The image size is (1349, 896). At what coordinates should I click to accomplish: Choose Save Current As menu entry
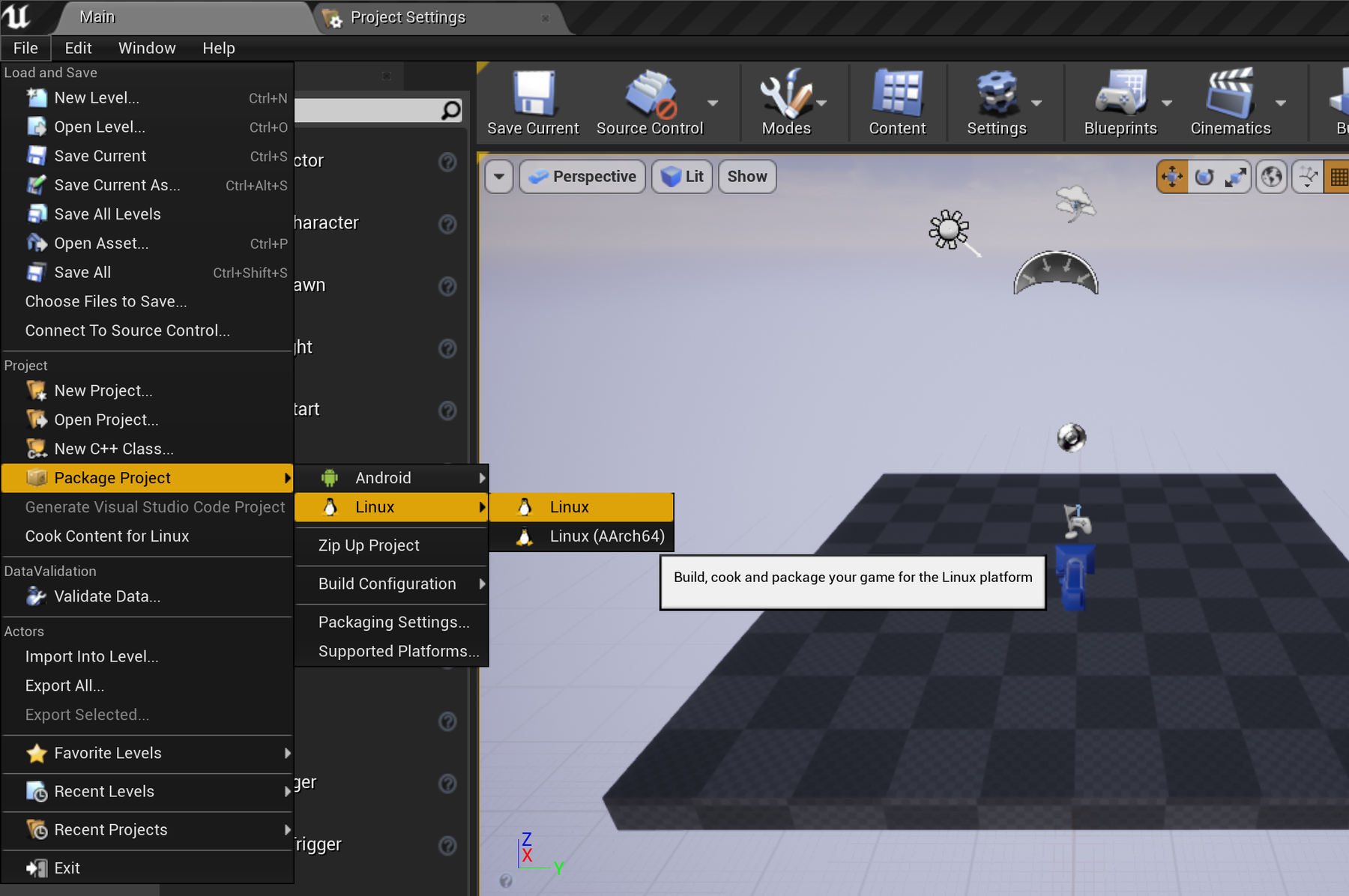(147, 185)
